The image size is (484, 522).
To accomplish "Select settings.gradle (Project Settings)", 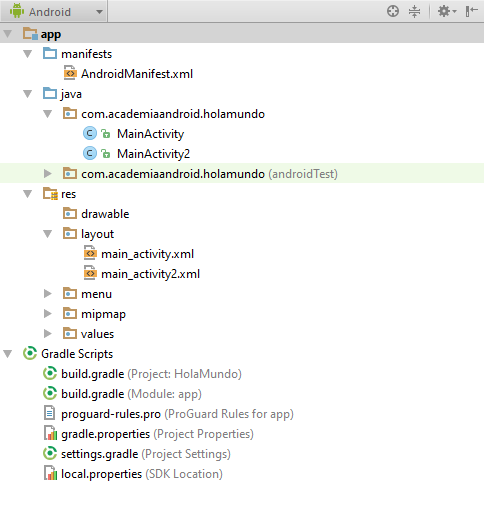I will coord(146,454).
